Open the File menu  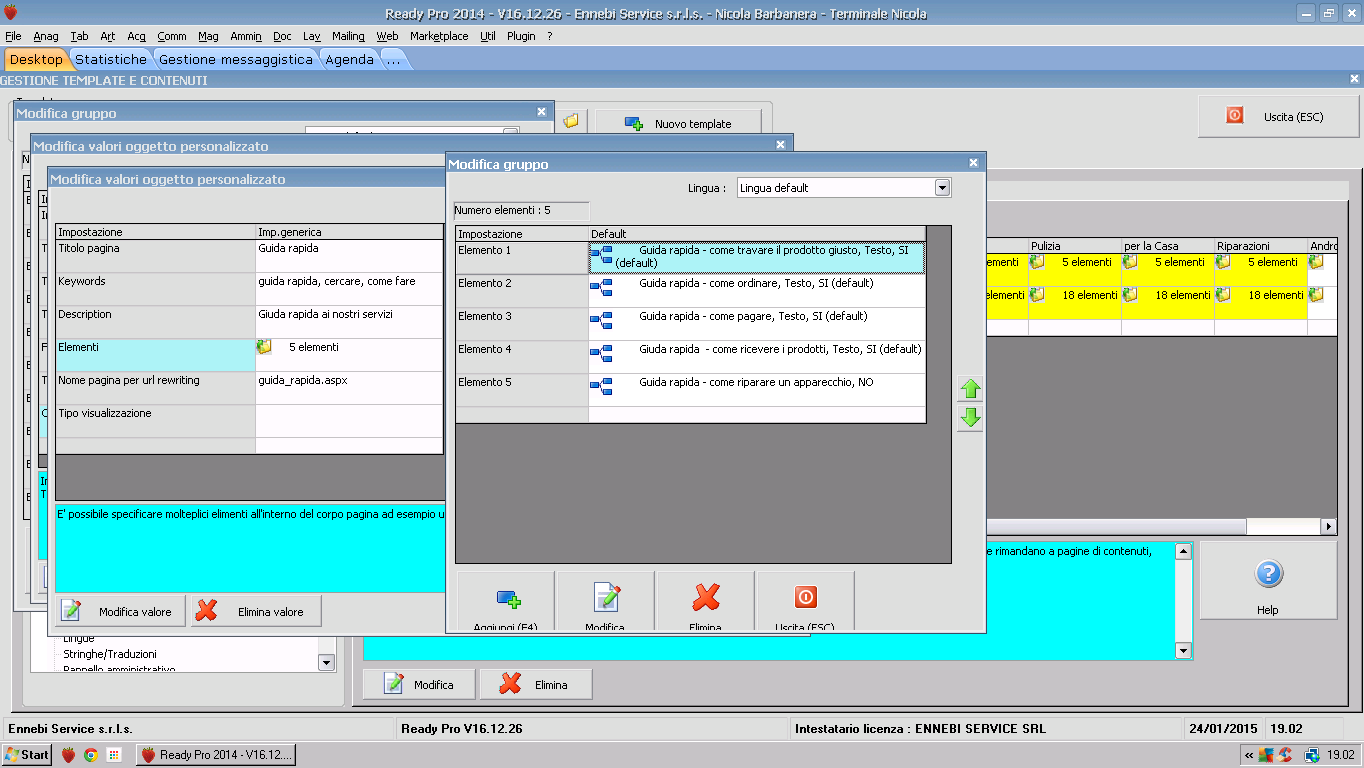coord(13,36)
